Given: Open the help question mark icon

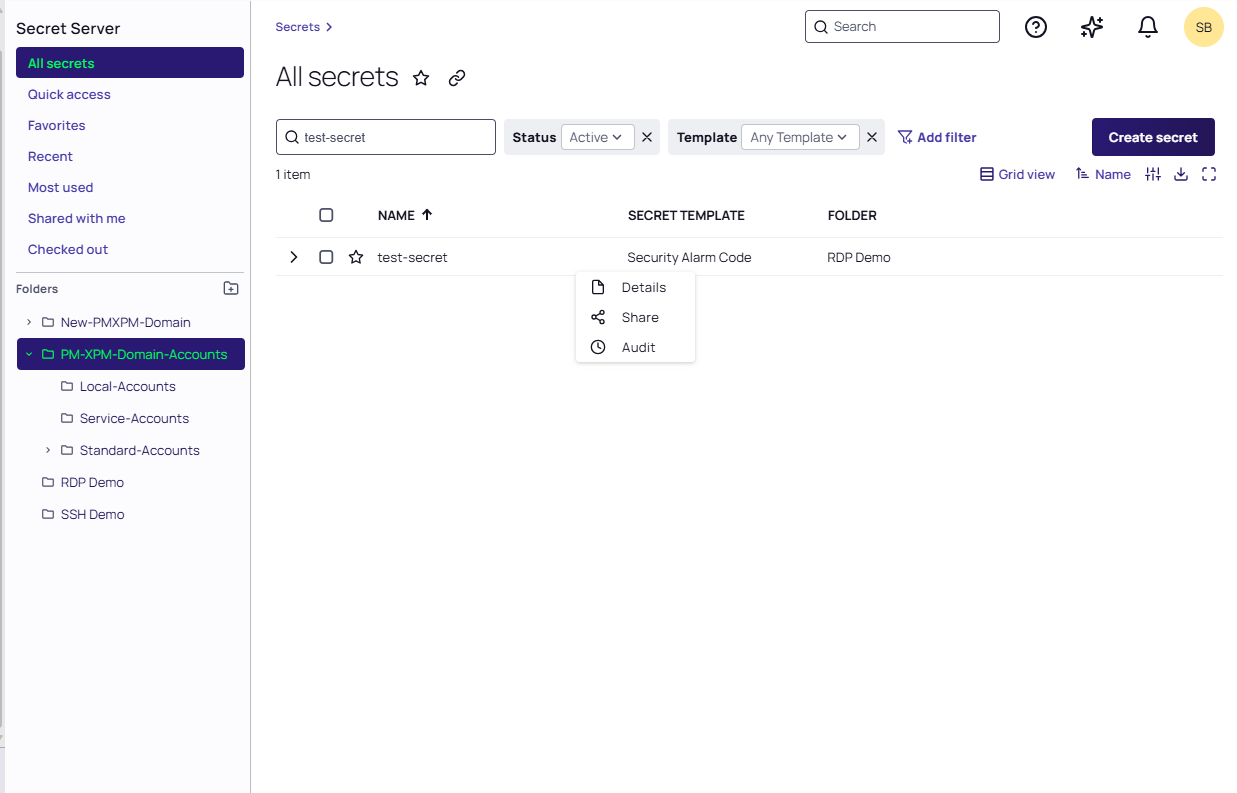Looking at the screenshot, I should click(1036, 27).
